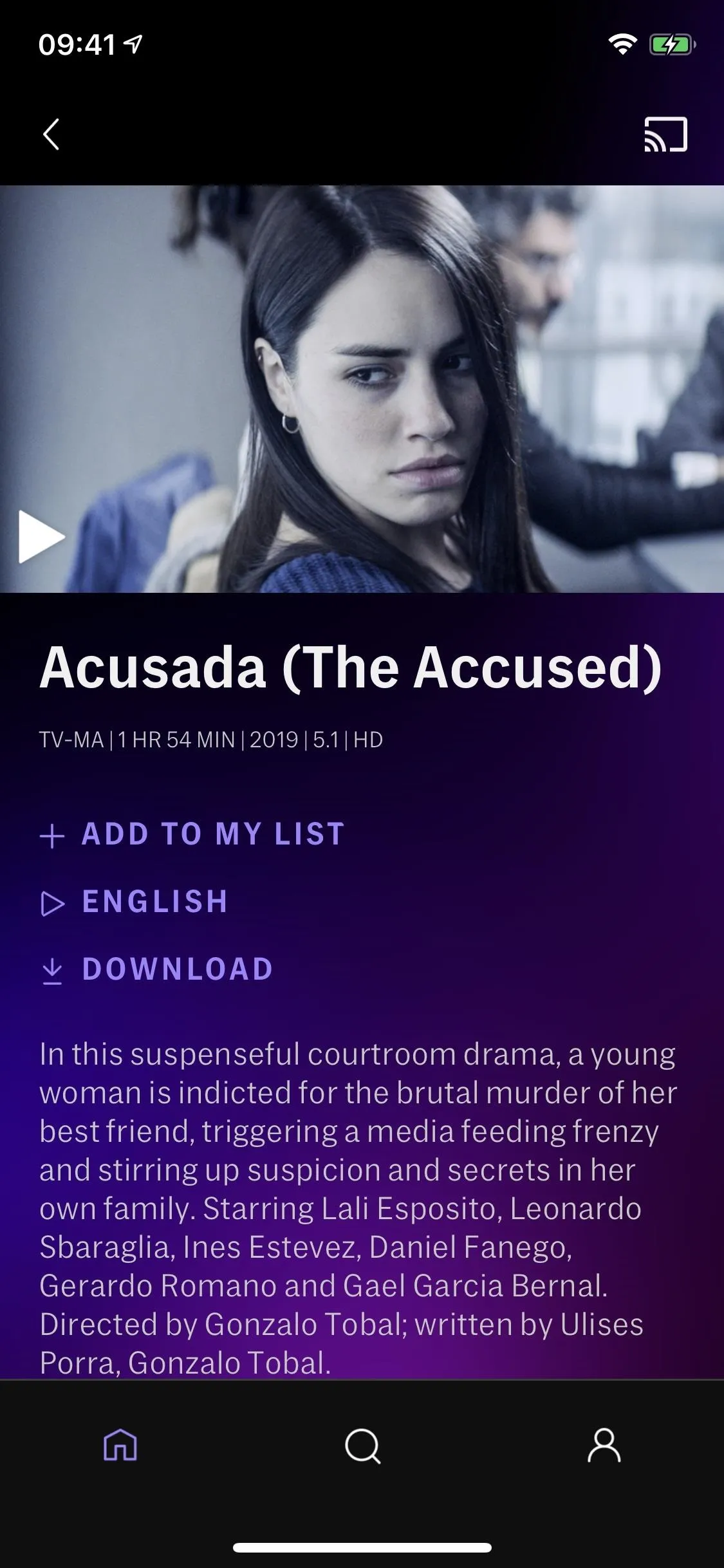Open the Profile person tab
Image resolution: width=724 pixels, height=1568 pixels.
tap(604, 1446)
